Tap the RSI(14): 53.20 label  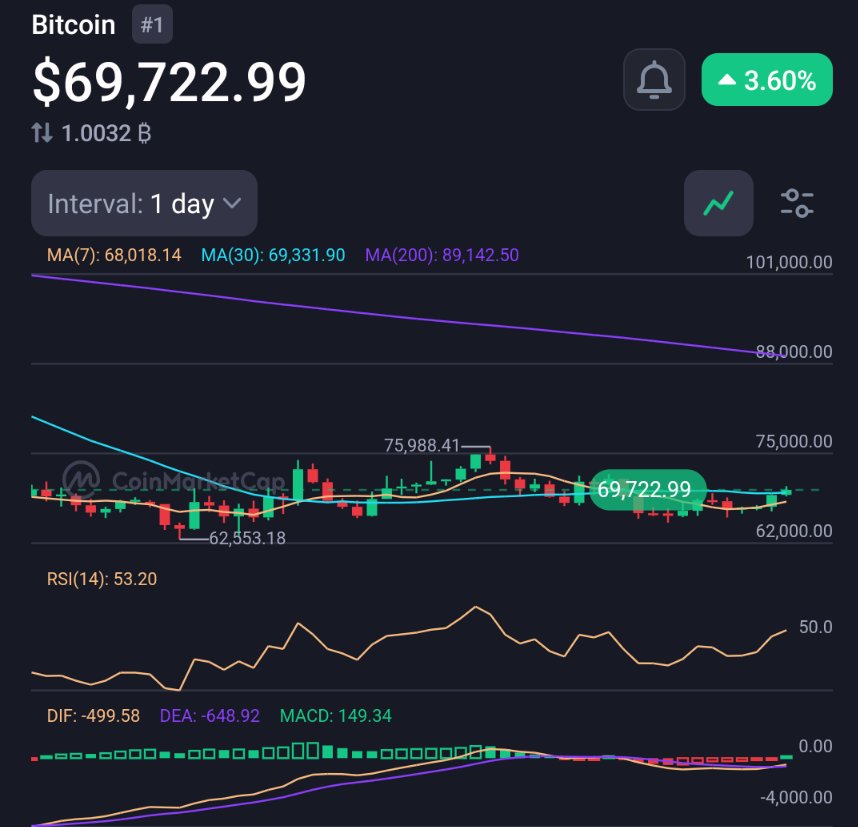tap(102, 579)
